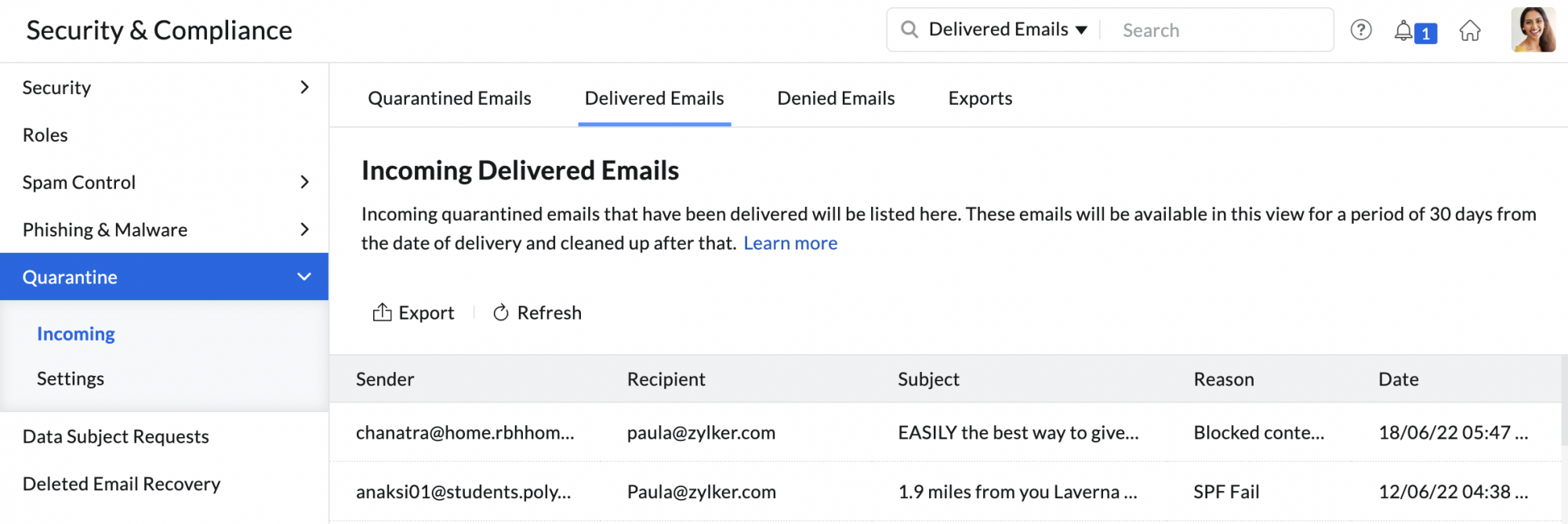The image size is (1568, 524).
Task: Expand the Spam Control section
Action: tap(304, 182)
